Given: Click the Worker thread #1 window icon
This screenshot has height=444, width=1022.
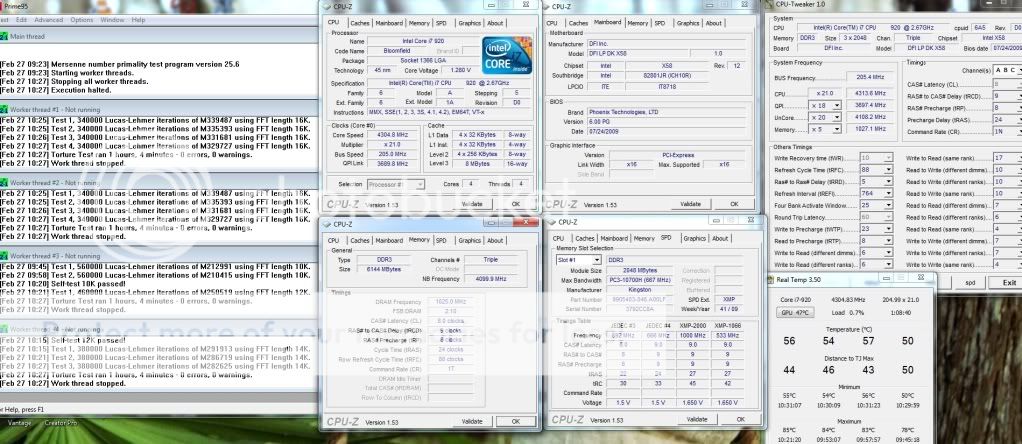Looking at the screenshot, I should [x=5, y=107].
